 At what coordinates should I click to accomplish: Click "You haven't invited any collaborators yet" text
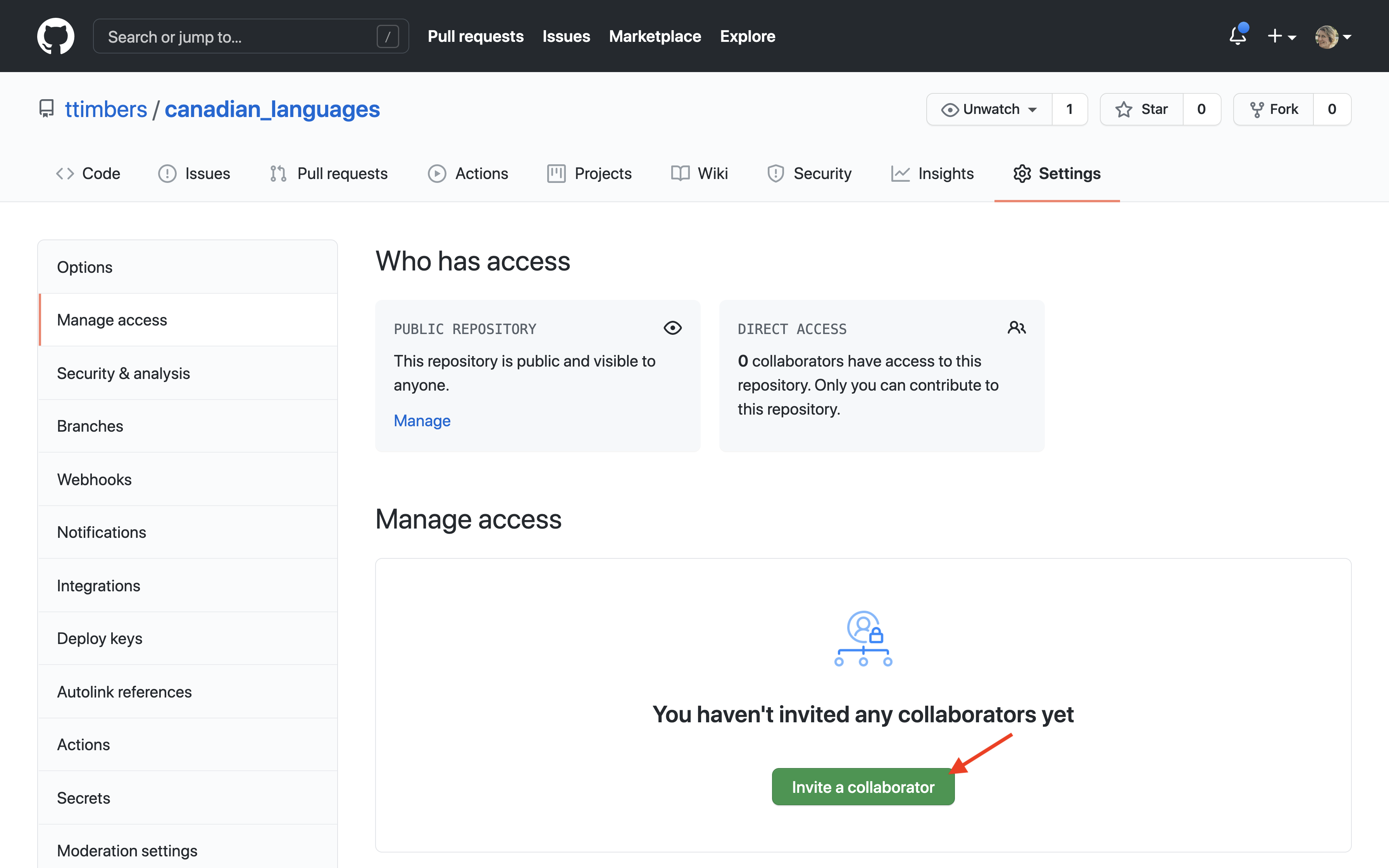coord(863,714)
